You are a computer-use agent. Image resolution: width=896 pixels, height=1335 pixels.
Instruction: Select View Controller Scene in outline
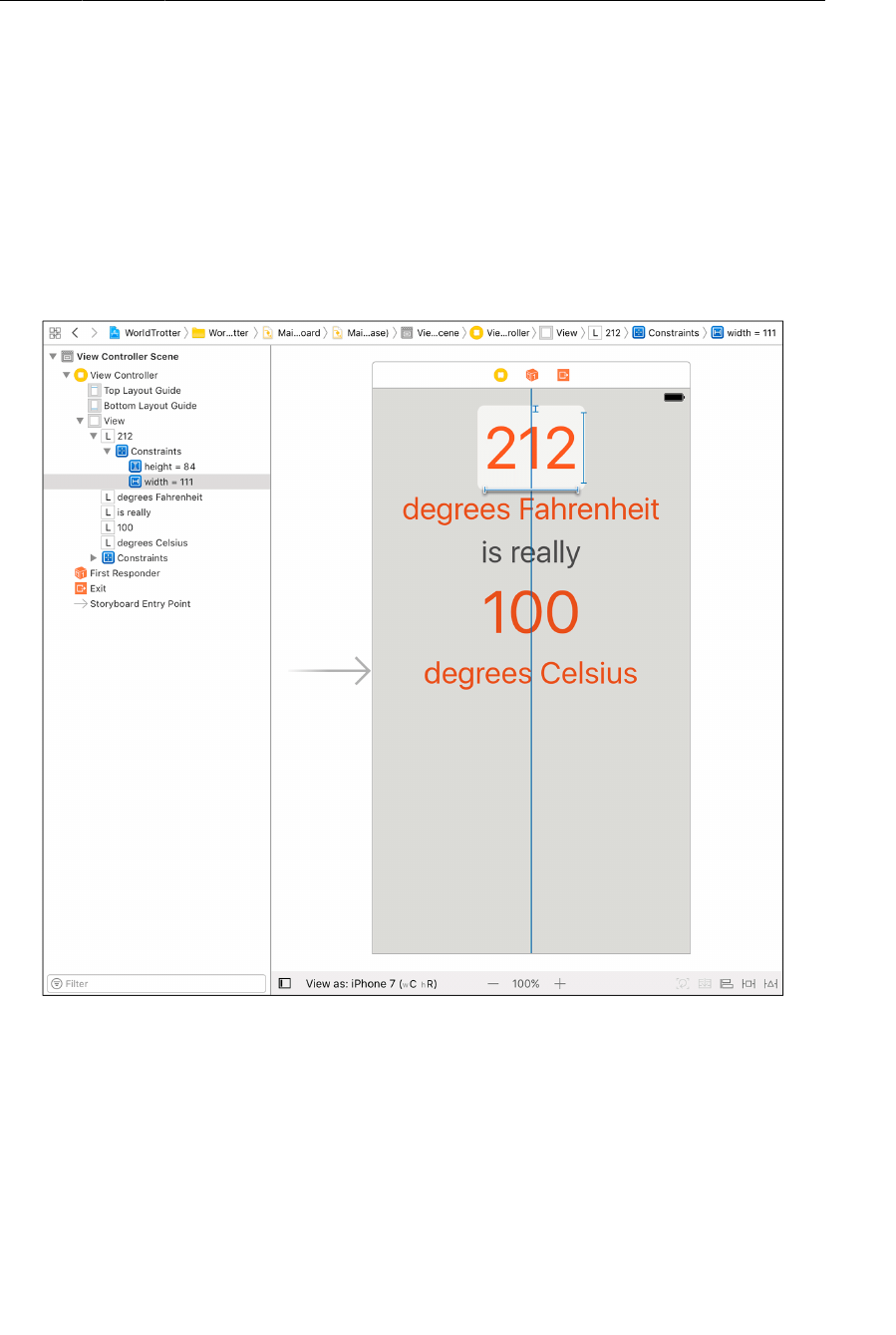pyautogui.click(x=156, y=356)
